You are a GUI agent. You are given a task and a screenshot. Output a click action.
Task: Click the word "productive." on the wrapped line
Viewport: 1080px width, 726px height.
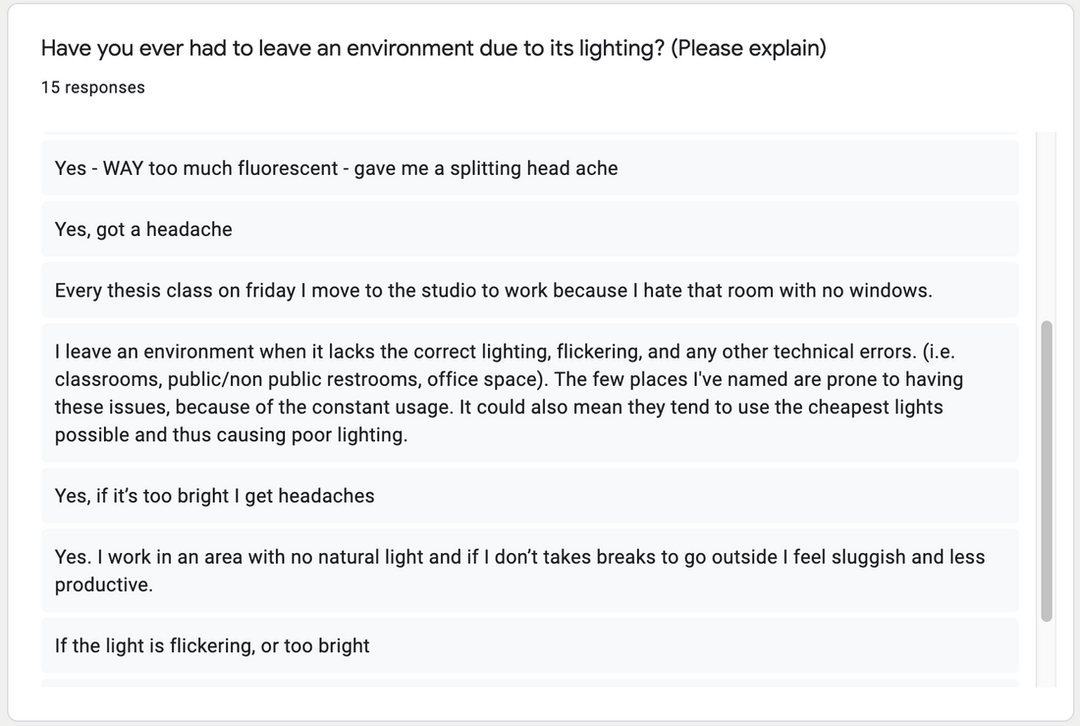(104, 585)
